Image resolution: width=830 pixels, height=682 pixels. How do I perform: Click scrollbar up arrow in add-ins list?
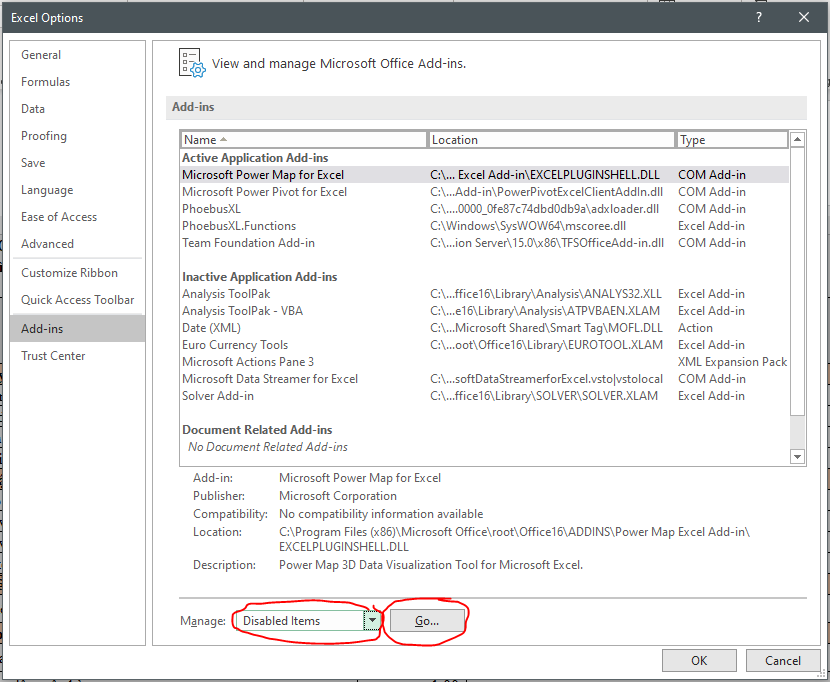[797, 140]
